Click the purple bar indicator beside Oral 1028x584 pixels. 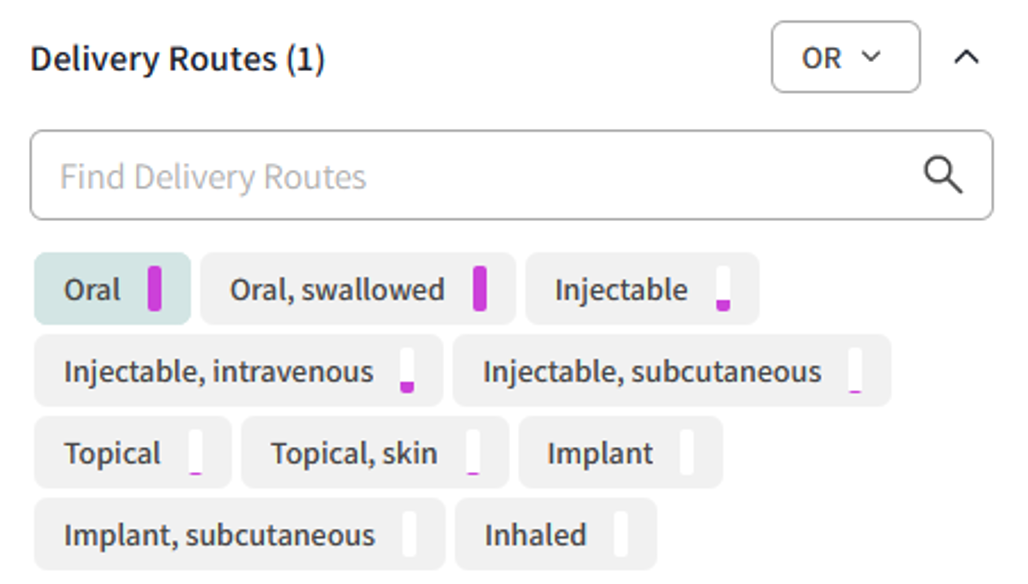(x=155, y=288)
